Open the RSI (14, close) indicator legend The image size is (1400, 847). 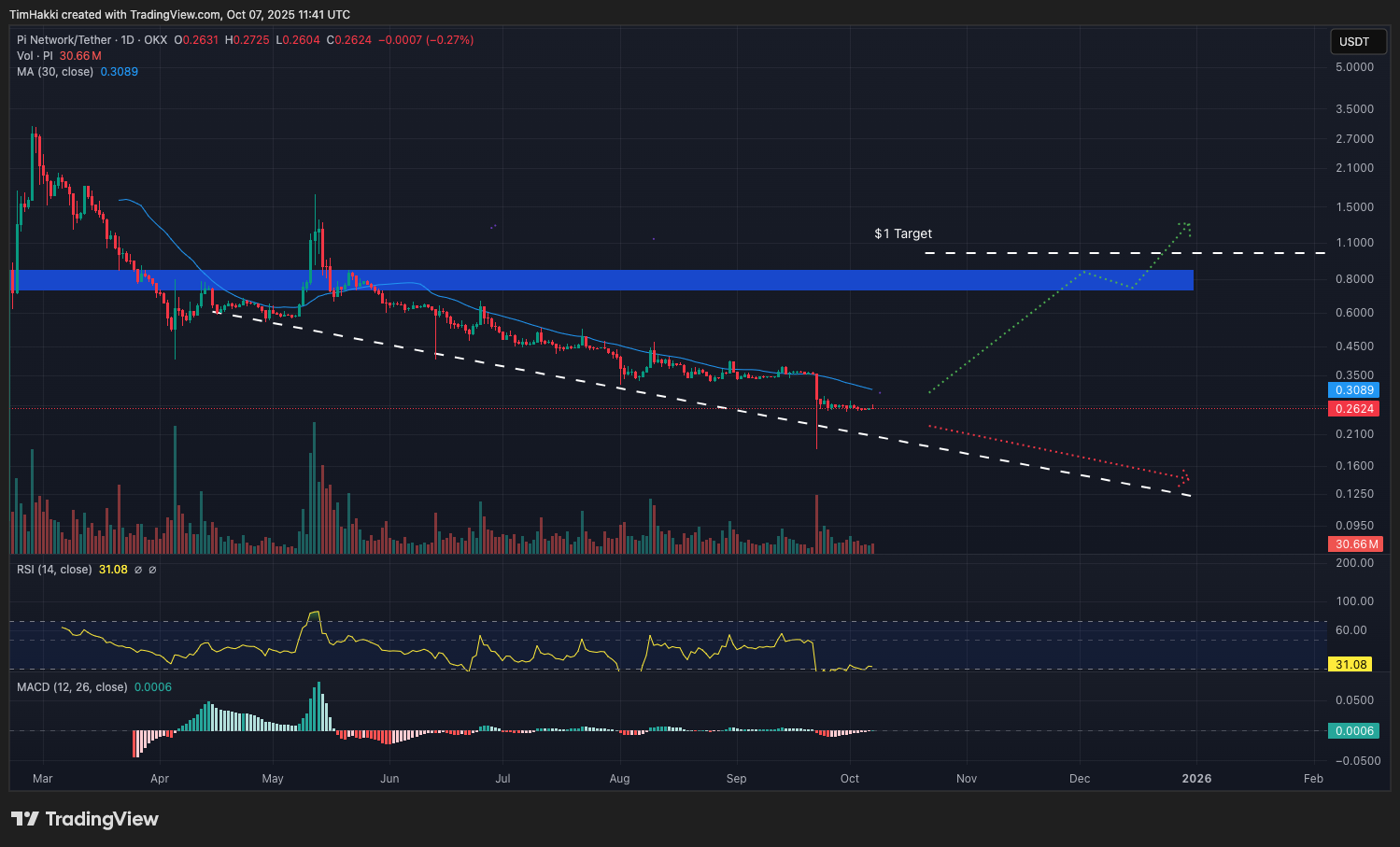tap(54, 570)
